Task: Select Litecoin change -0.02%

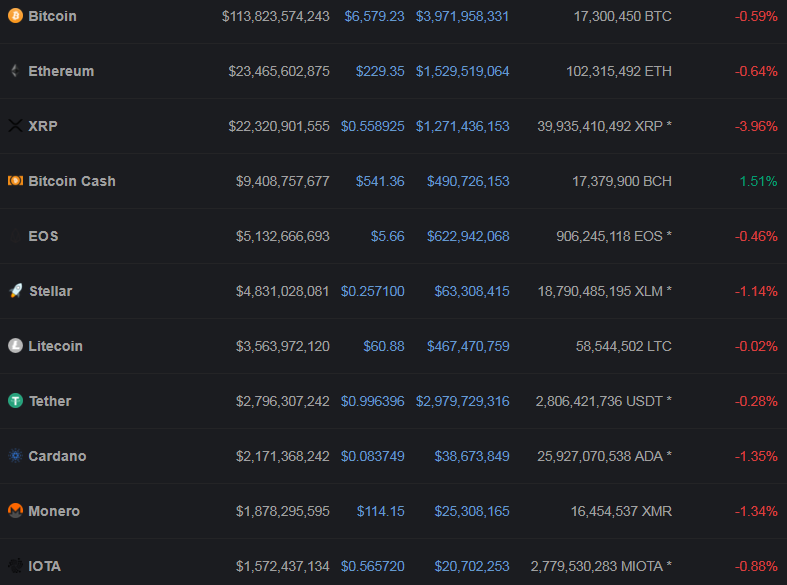Action: 756,346
